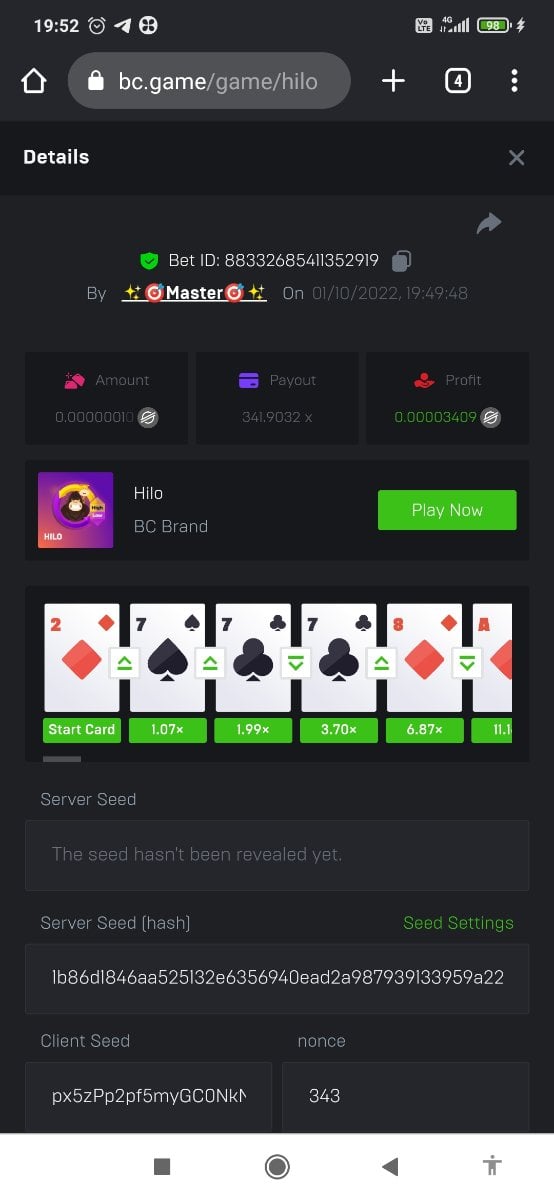Open the Master player profile link
Image resolution: width=554 pixels, height=1200 pixels.
click(194, 293)
